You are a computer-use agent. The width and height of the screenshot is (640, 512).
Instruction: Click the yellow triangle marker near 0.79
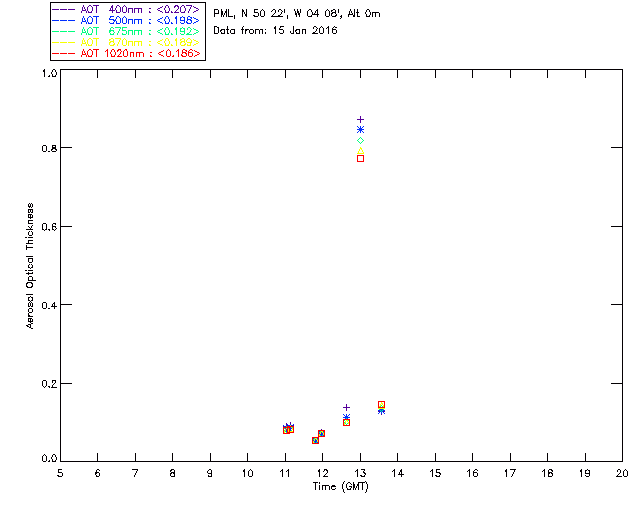(360, 151)
